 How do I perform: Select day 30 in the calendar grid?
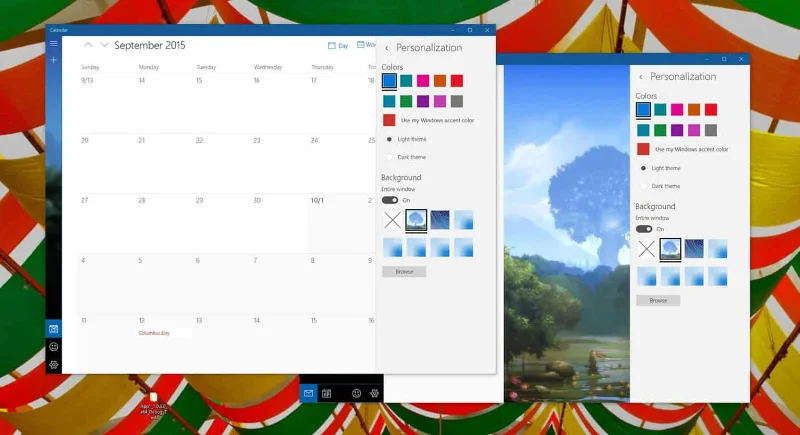click(x=279, y=223)
